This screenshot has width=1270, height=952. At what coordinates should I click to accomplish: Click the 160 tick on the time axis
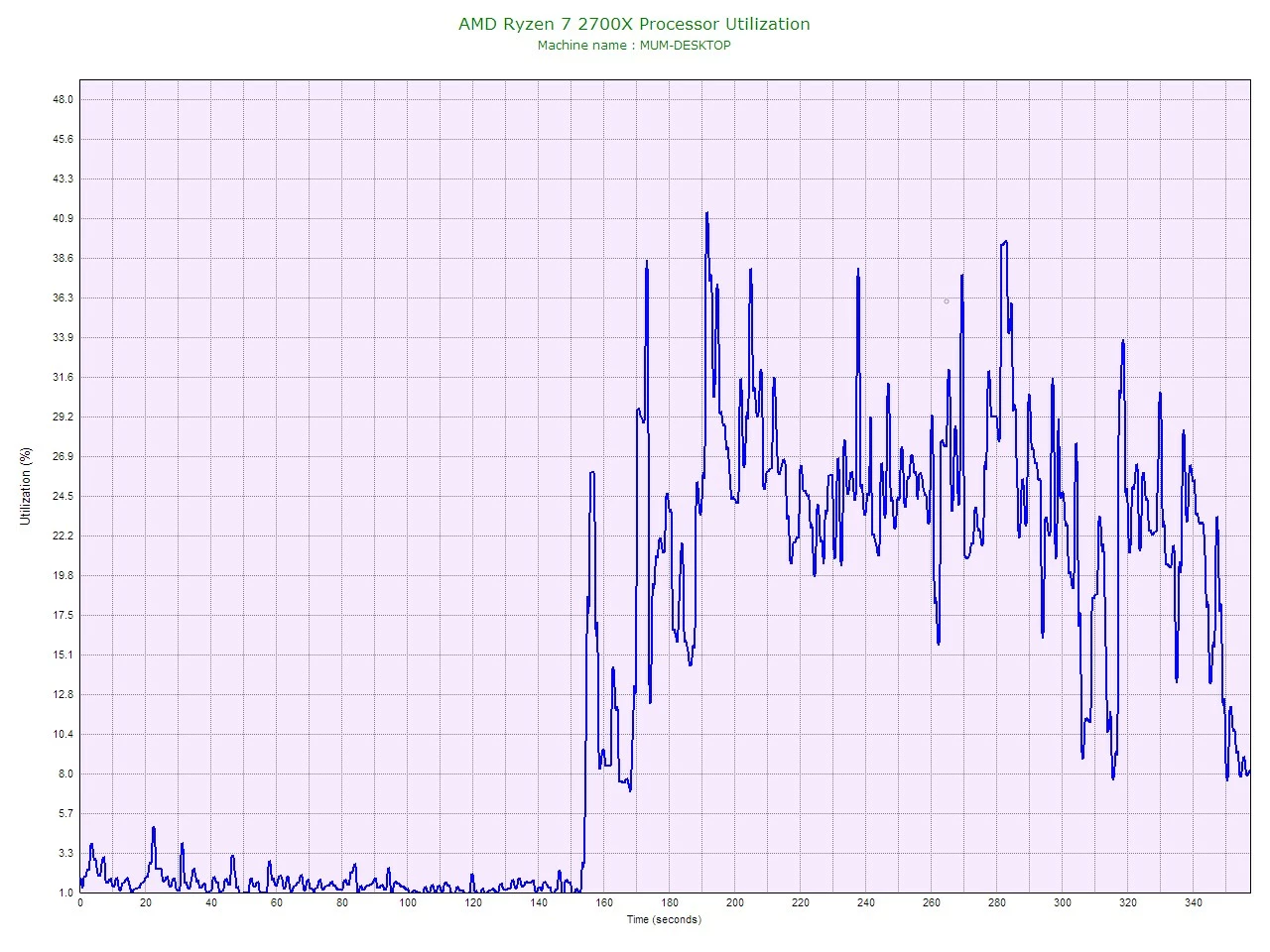604,902
